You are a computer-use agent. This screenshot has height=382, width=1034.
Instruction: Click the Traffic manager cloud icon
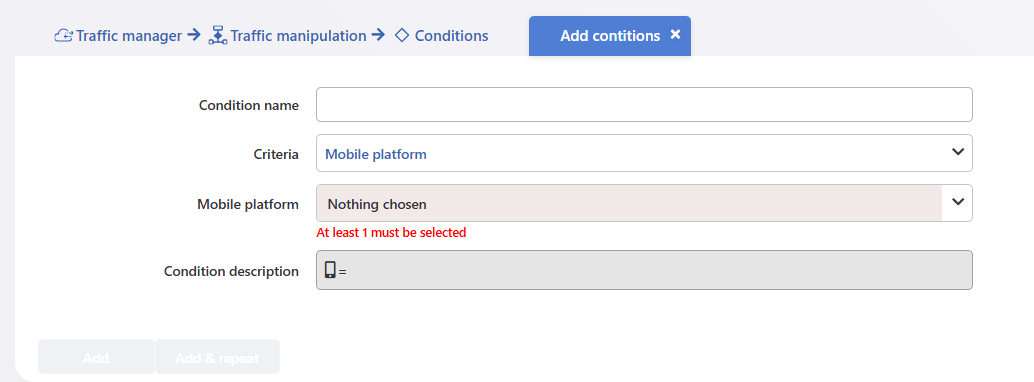coord(63,36)
